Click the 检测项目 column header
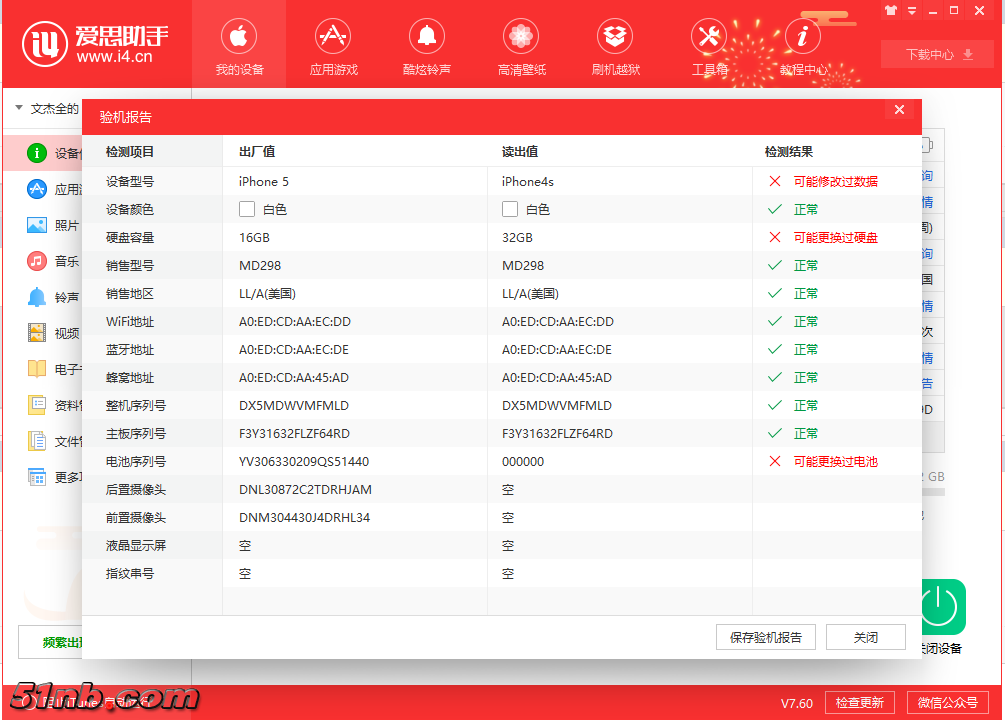Screen dimensions: 1005x720 pyautogui.click(x=130, y=152)
